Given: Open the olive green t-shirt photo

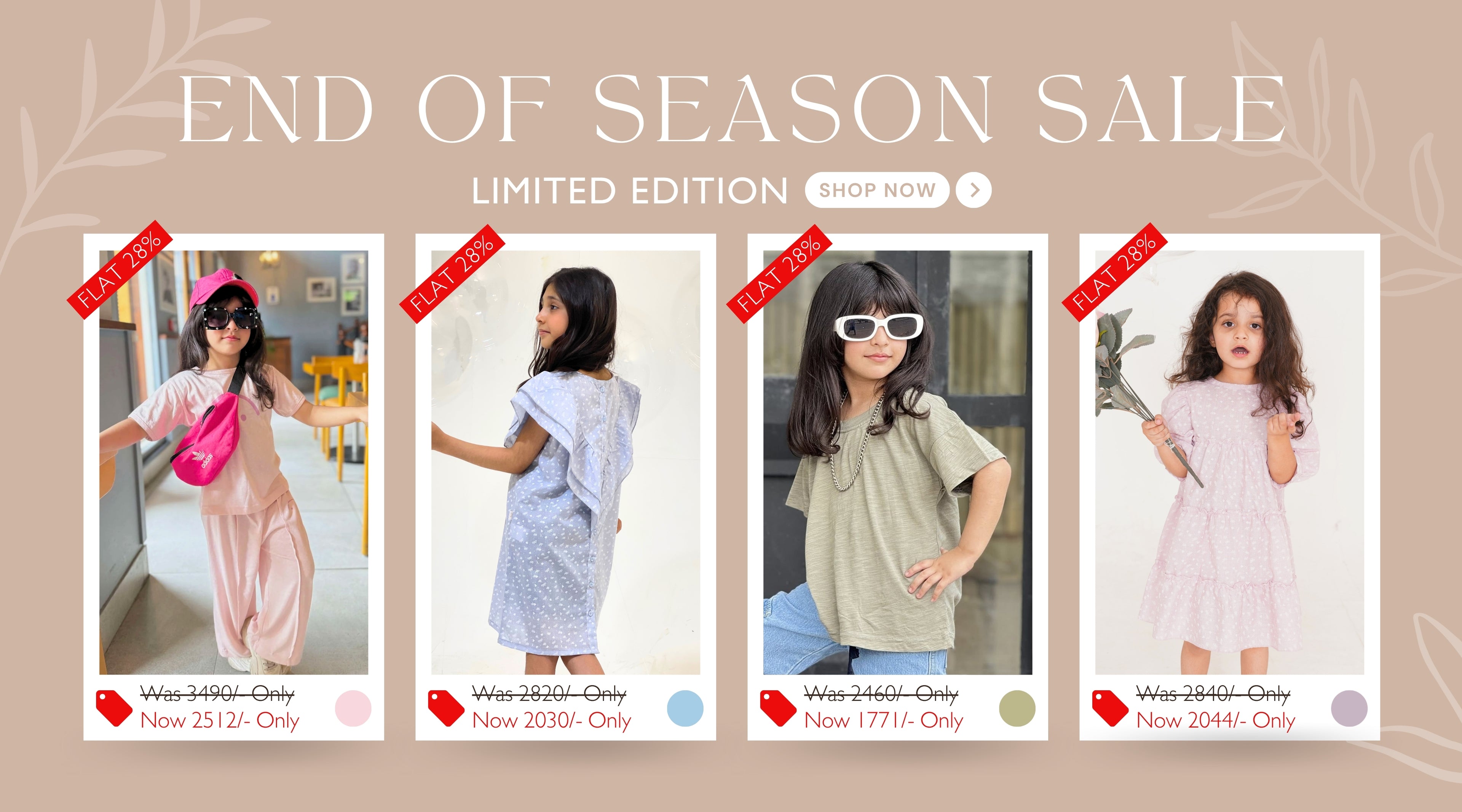Looking at the screenshot, I should click(898, 463).
